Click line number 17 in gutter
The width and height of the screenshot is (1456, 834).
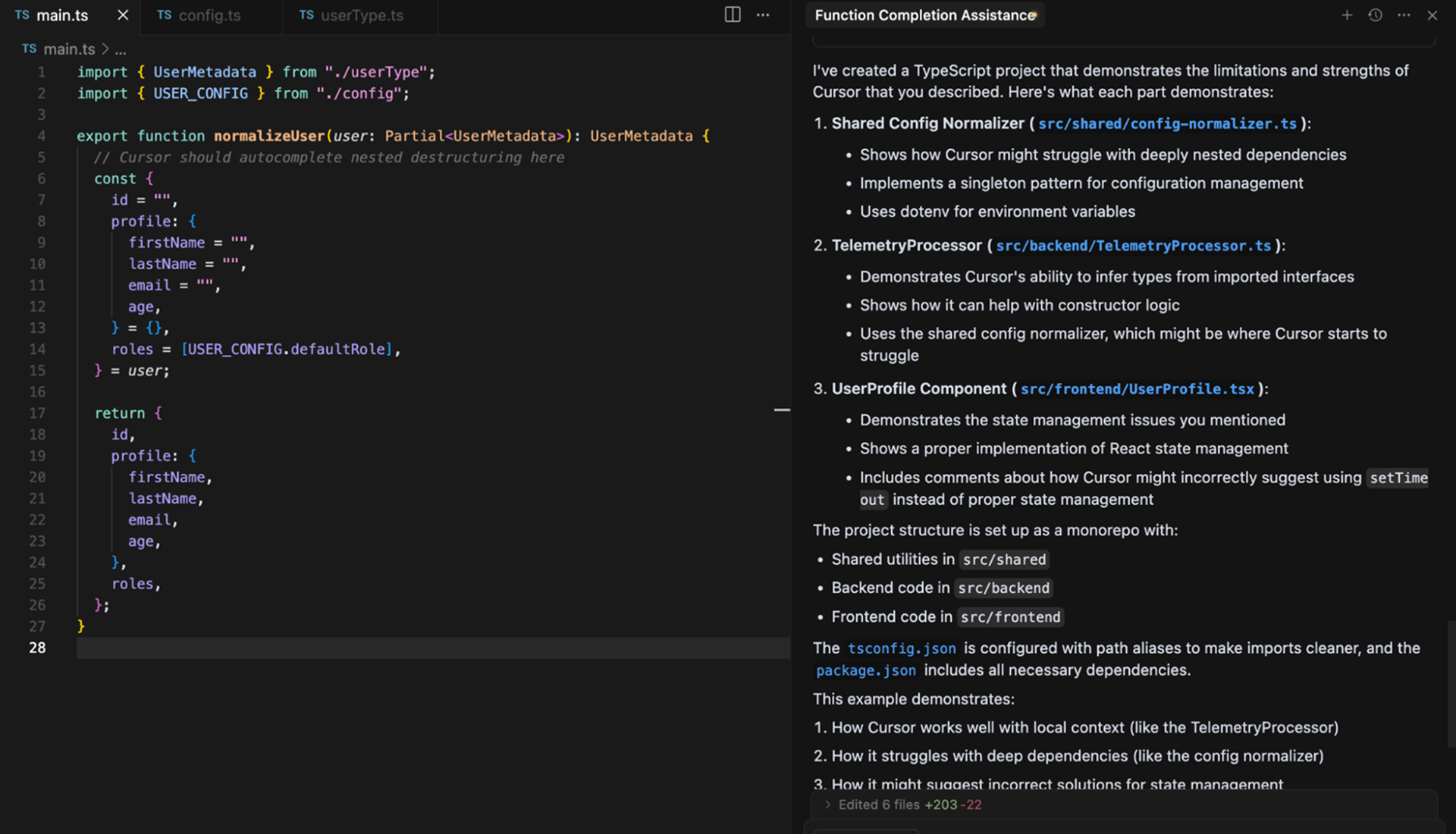[37, 413]
